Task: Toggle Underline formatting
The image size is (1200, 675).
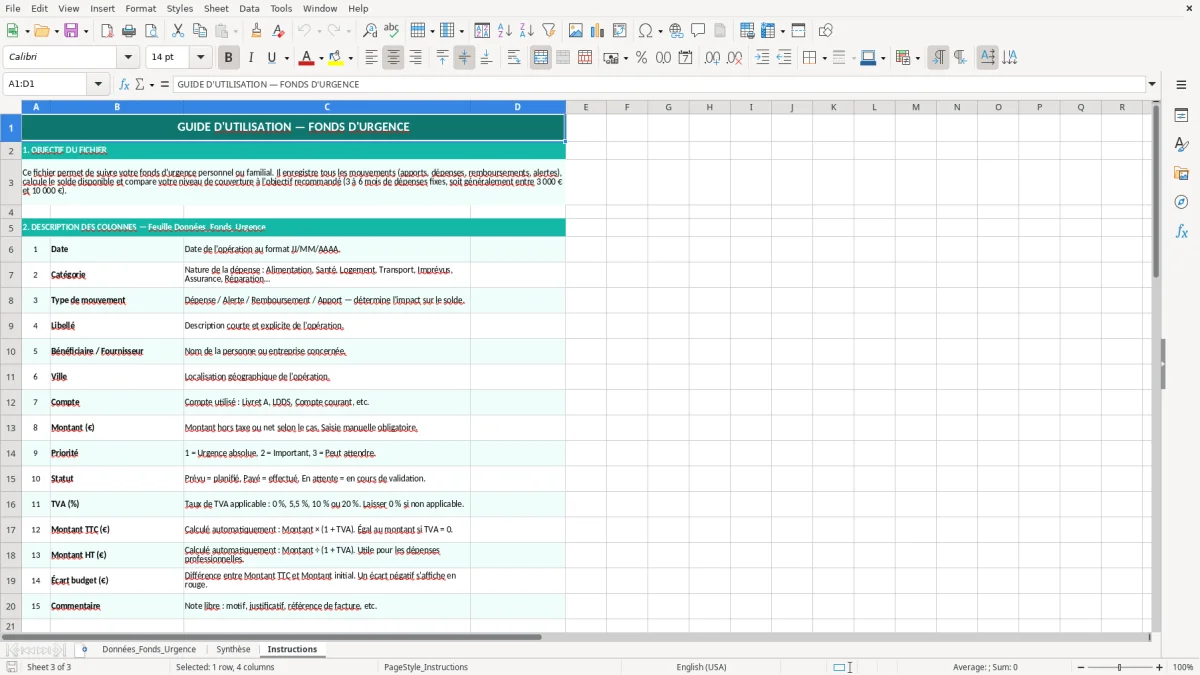Action: tap(272, 58)
